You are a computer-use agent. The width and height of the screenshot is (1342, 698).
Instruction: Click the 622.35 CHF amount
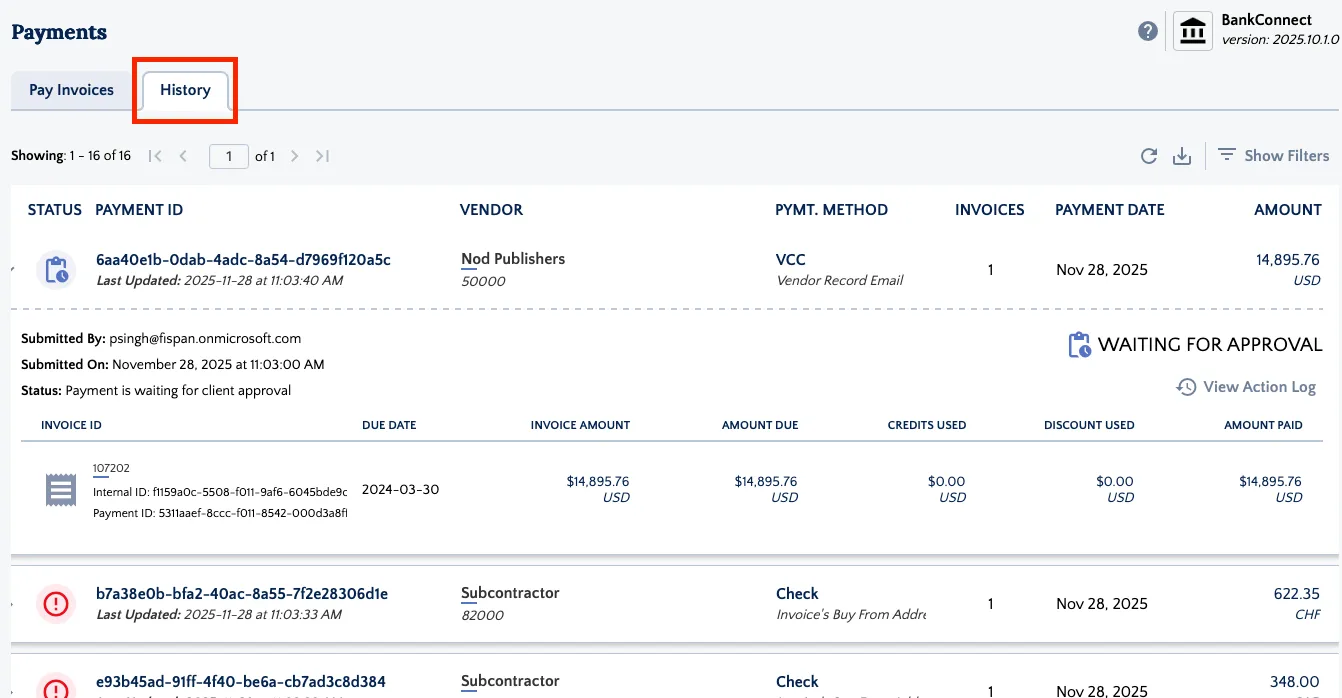pyautogui.click(x=1297, y=594)
